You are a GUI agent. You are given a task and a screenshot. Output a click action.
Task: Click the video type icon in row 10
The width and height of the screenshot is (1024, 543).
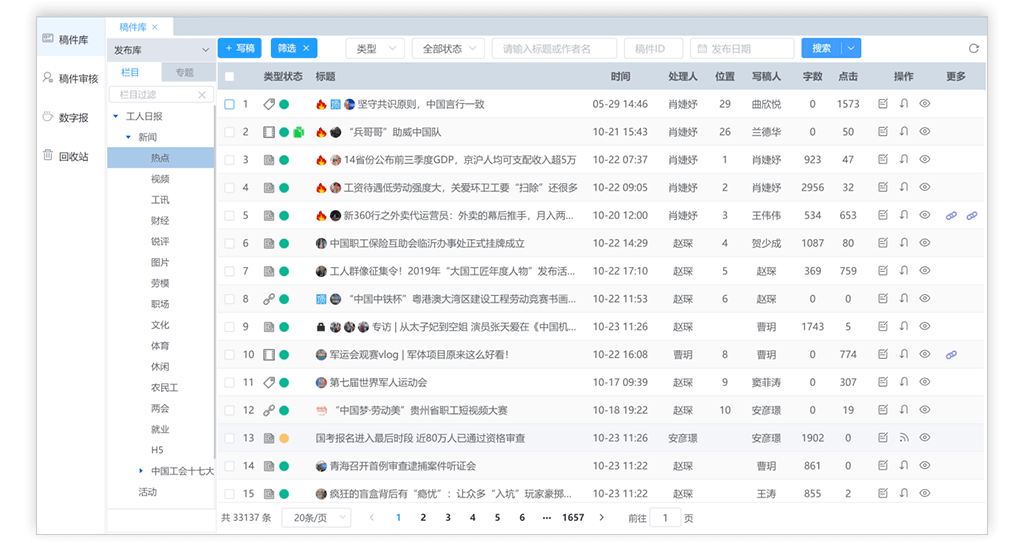coord(268,355)
